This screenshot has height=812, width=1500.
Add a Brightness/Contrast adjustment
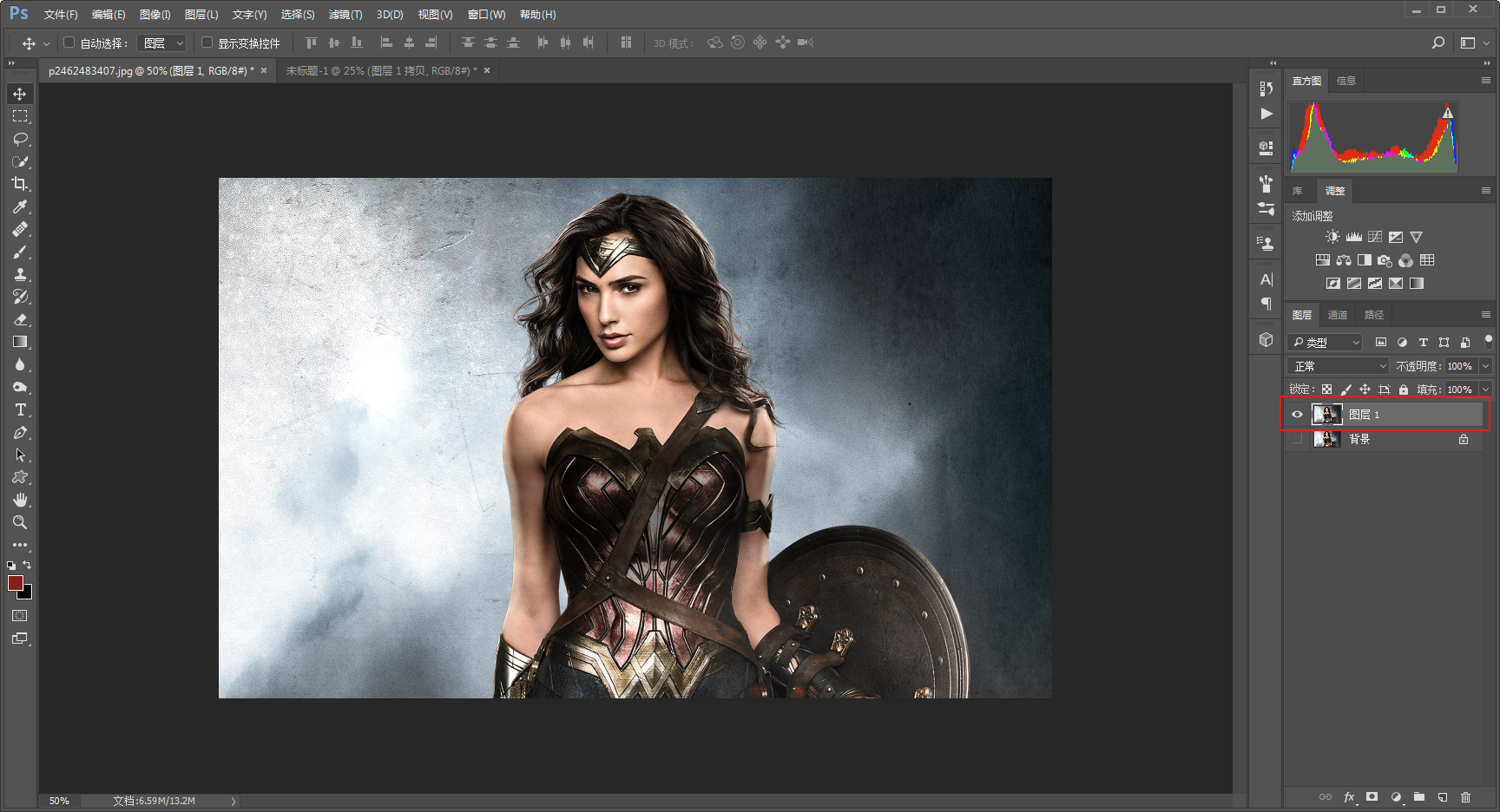pos(1332,237)
